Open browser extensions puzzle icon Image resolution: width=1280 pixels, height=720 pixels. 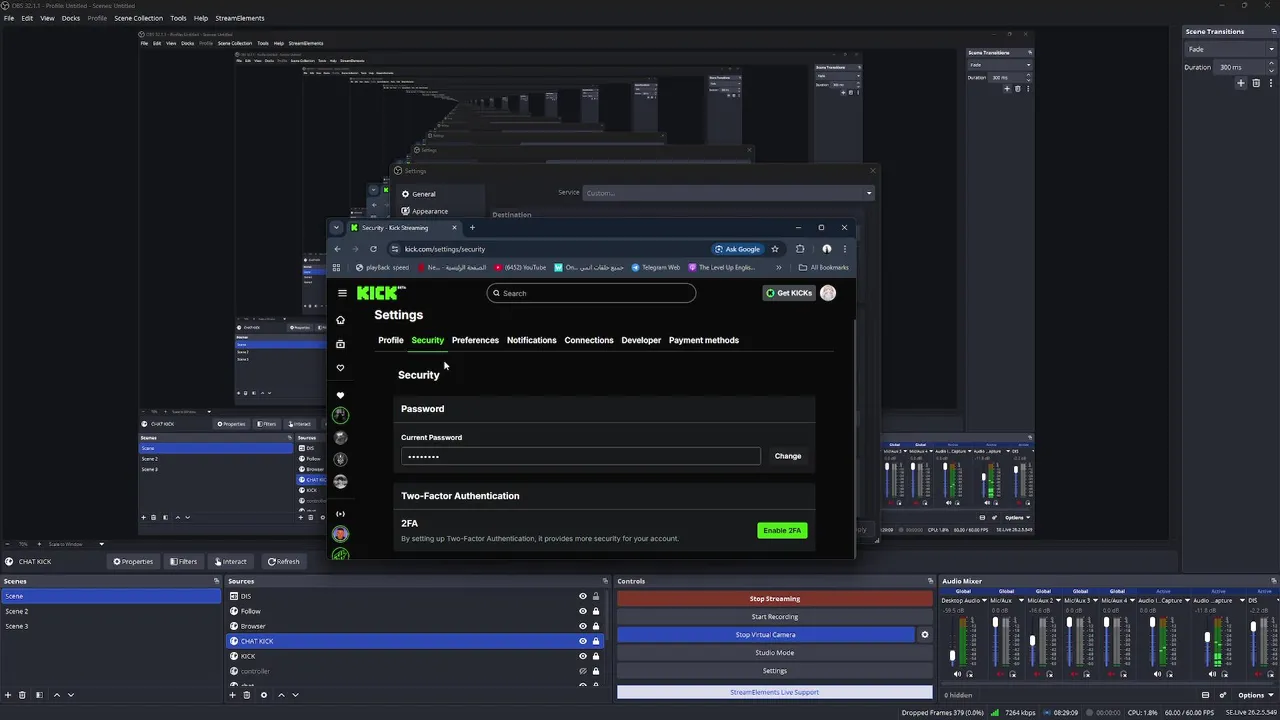(799, 249)
